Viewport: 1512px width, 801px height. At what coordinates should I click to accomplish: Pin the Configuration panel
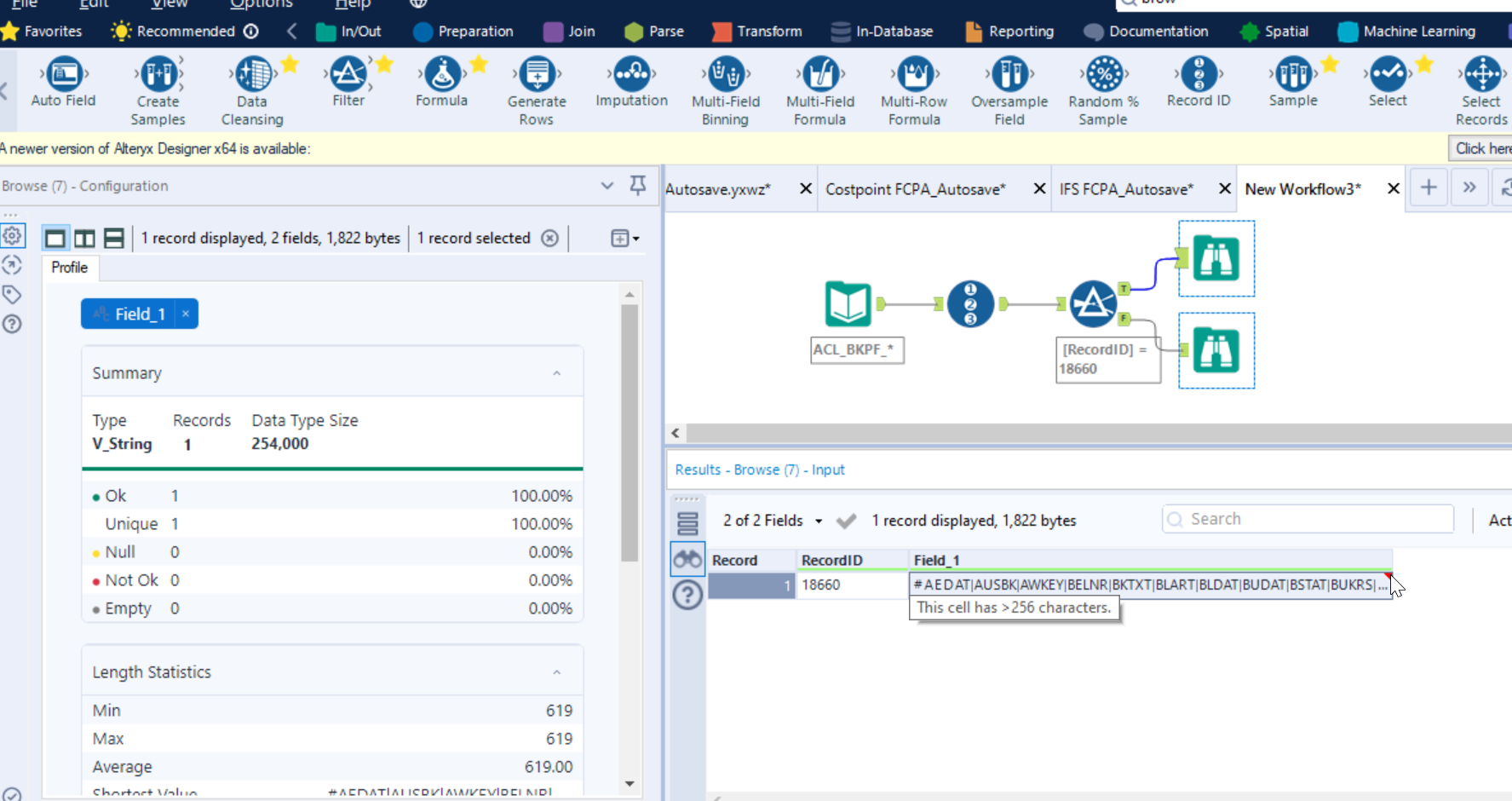coord(637,185)
